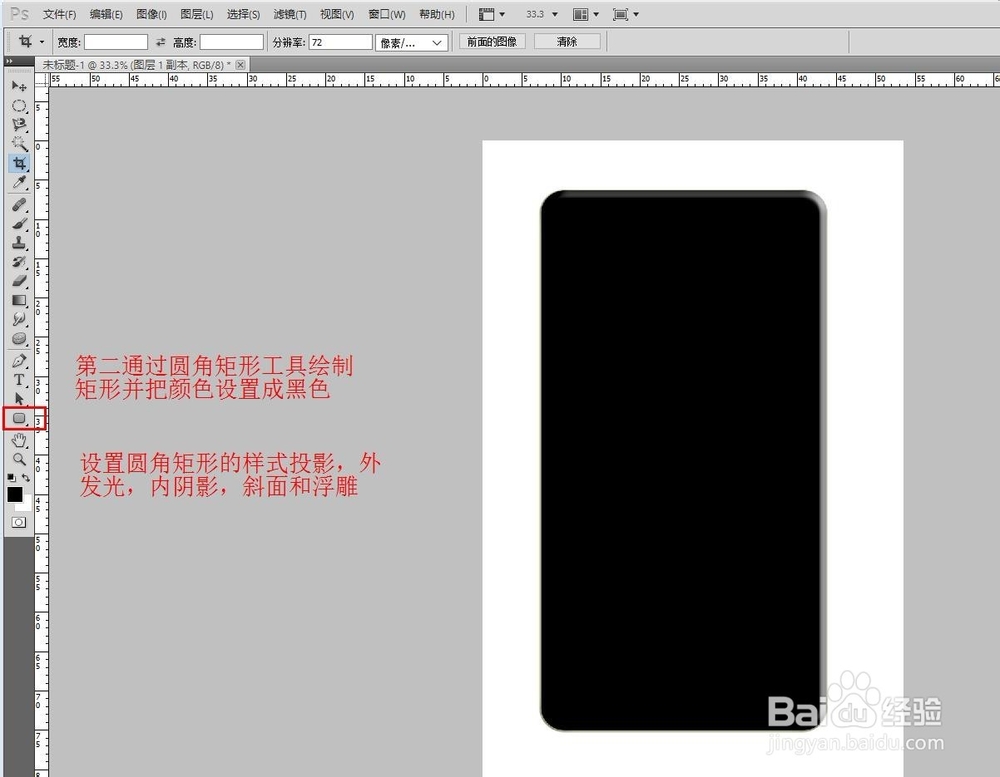This screenshot has height=777, width=1000.
Task: Click the white background color swatch
Action: coord(26,505)
